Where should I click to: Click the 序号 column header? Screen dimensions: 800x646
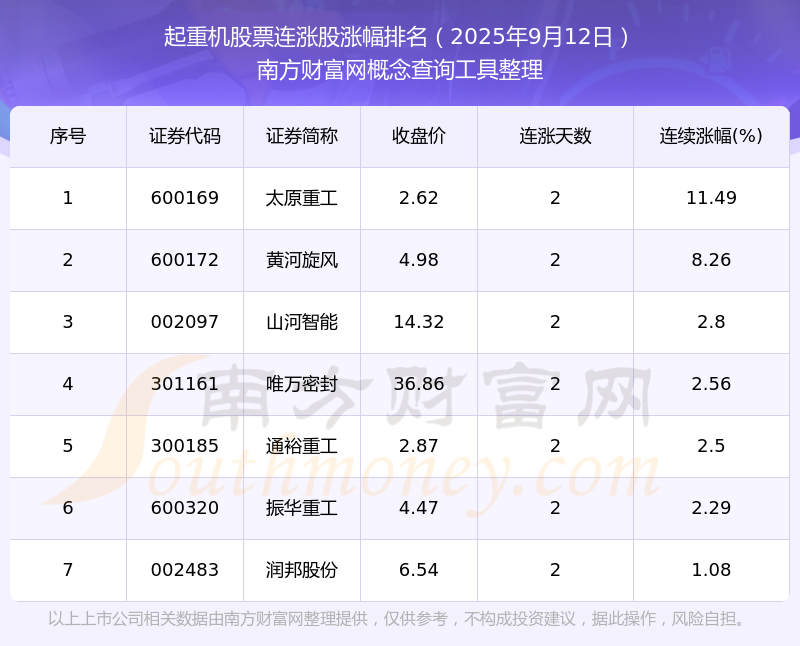click(x=68, y=136)
